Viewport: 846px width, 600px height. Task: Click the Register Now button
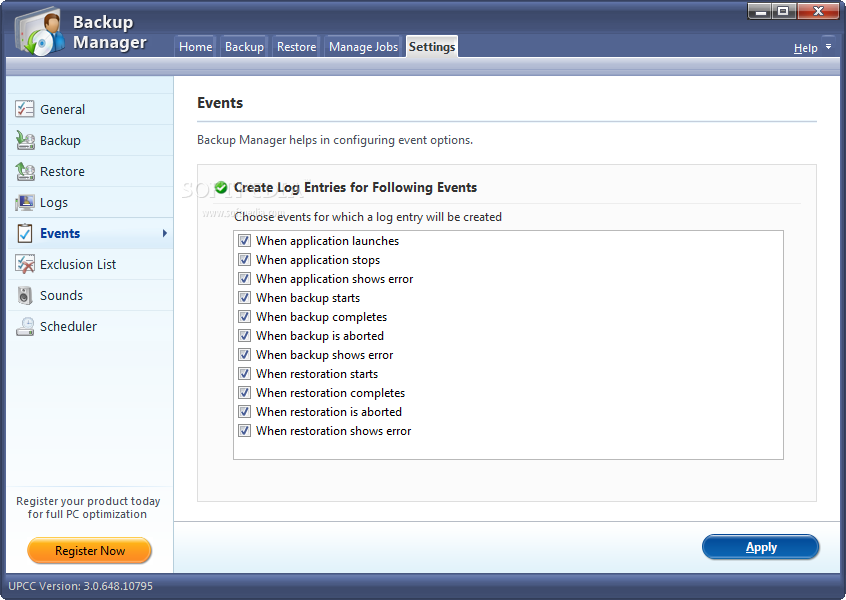coord(90,551)
